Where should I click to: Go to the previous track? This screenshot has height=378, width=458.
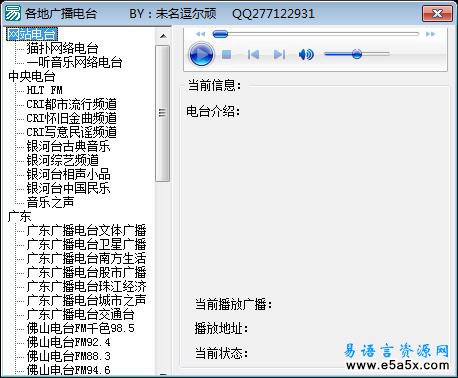[x=253, y=54]
